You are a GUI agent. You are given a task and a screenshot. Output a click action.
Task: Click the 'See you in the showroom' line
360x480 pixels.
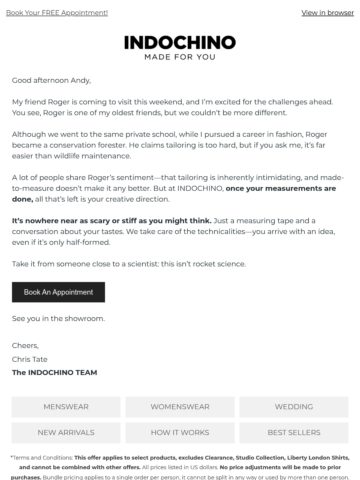click(58, 318)
